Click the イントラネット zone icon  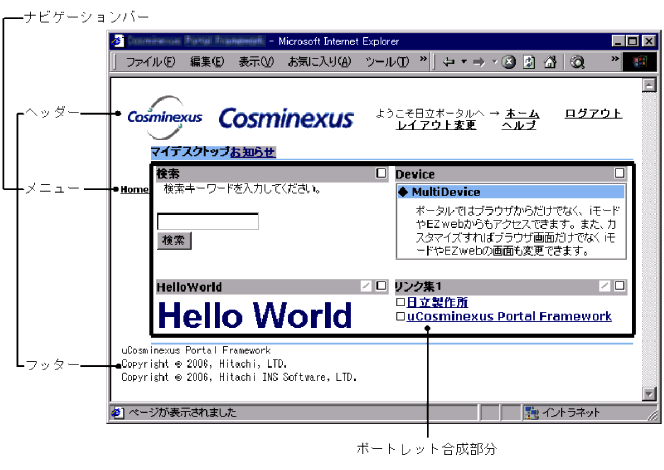click(x=531, y=412)
